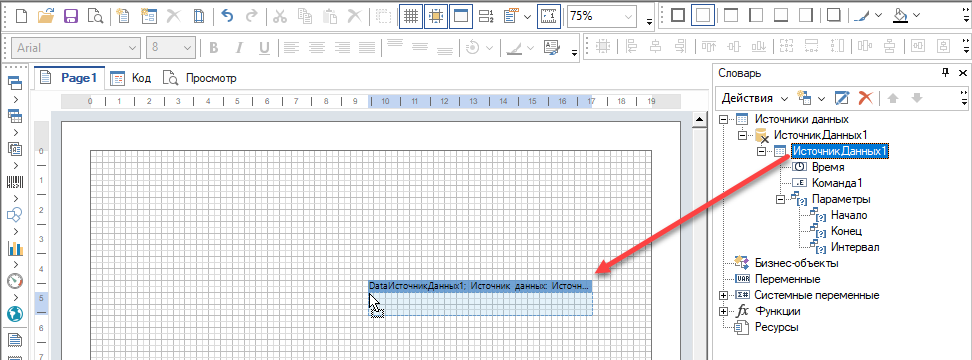This screenshot has width=972, height=360.
Task: Select the Cross bands toolbox icon
Action: click(x=14, y=115)
